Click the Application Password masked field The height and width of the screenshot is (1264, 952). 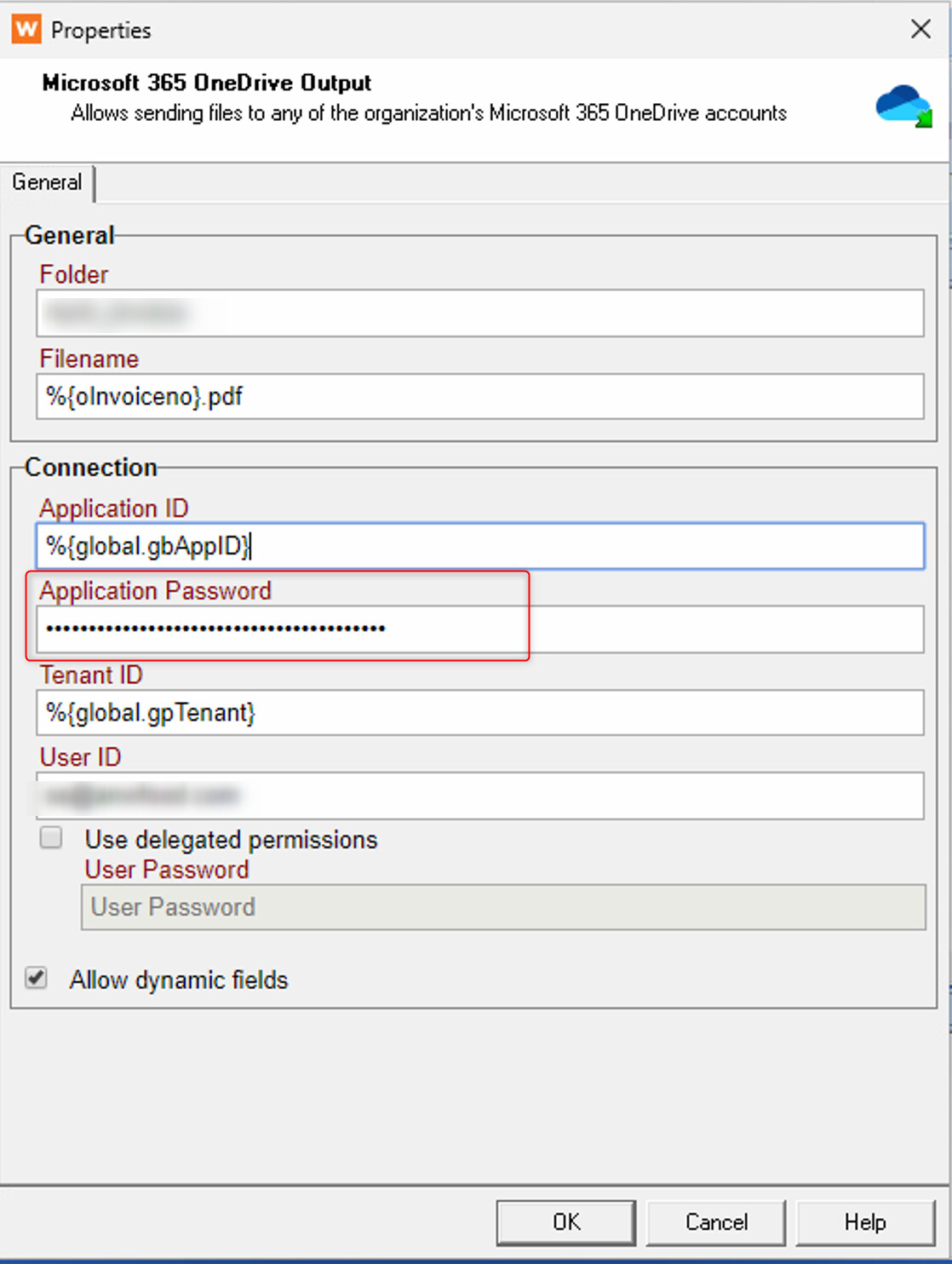click(479, 629)
